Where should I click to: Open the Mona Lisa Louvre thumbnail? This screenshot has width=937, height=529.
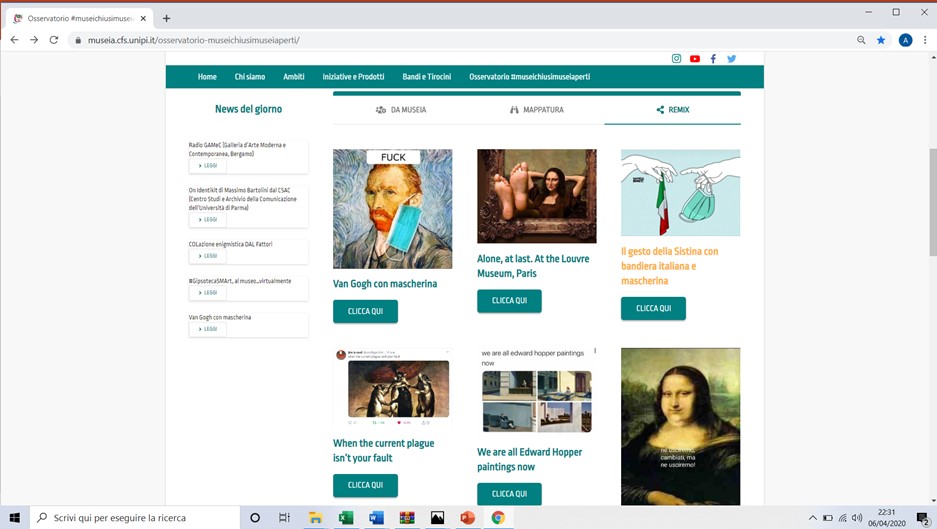(537, 196)
